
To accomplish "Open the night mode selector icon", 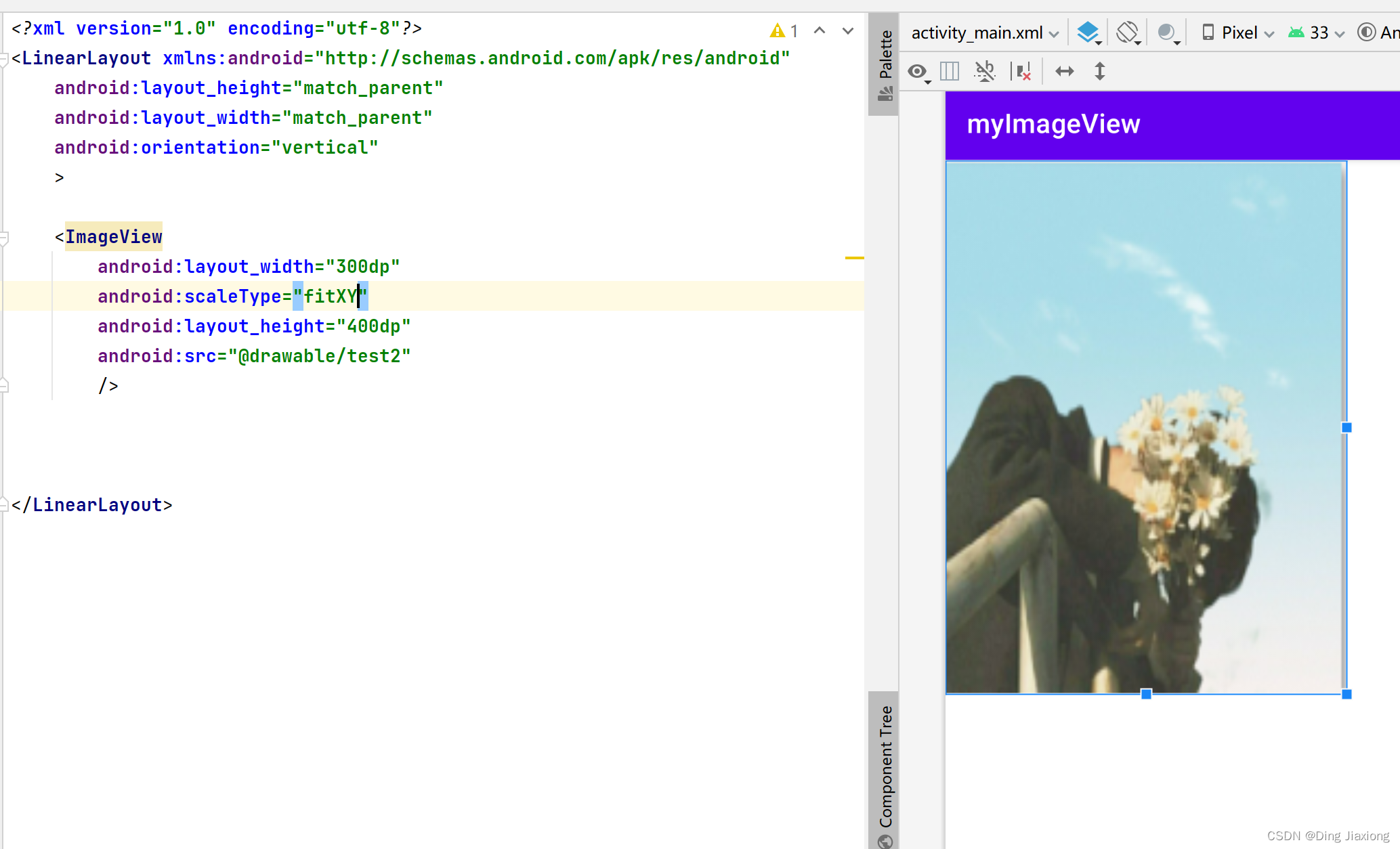I will pos(1168,32).
